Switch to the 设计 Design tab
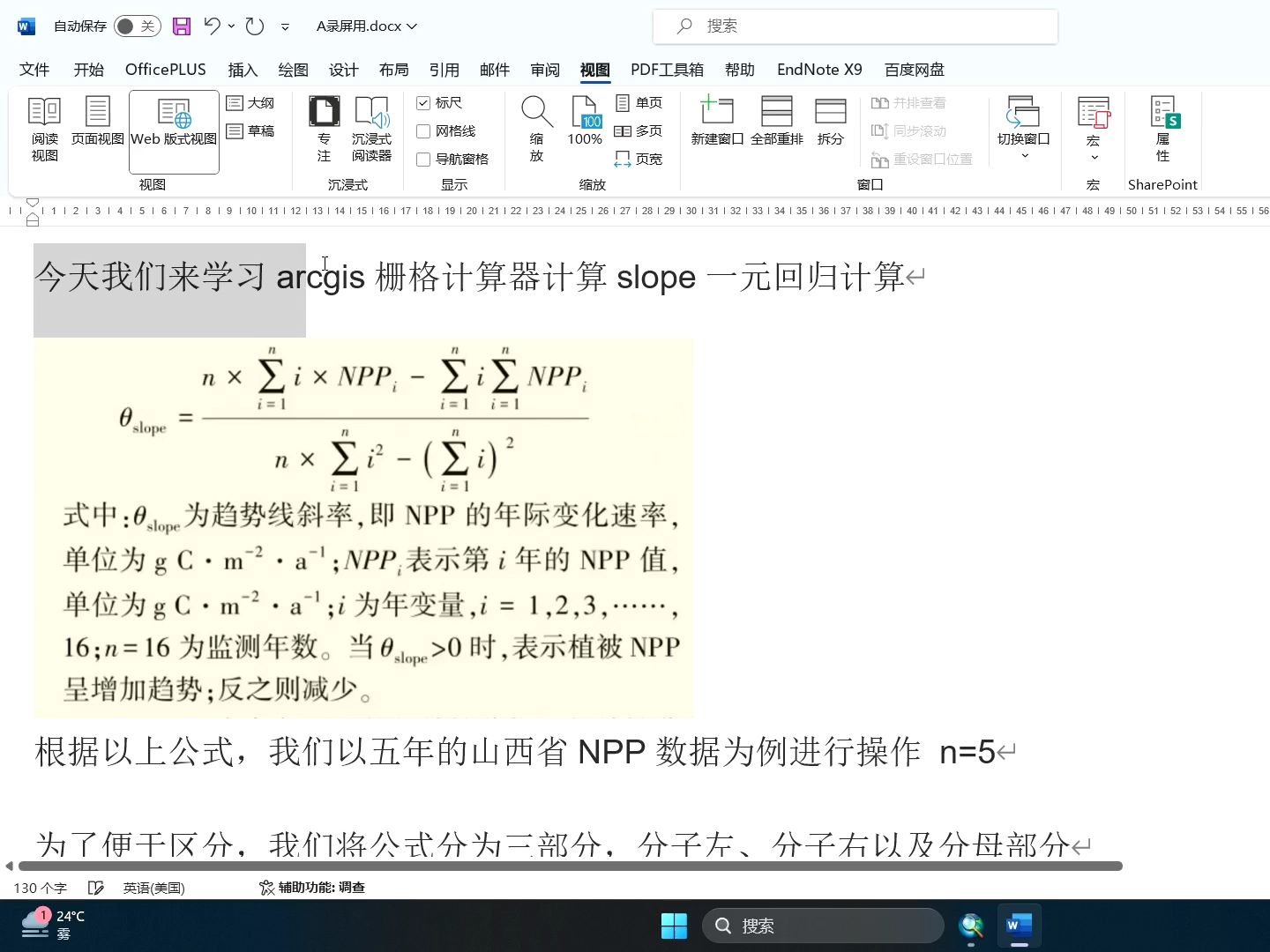The height and width of the screenshot is (952, 1270). [x=344, y=70]
